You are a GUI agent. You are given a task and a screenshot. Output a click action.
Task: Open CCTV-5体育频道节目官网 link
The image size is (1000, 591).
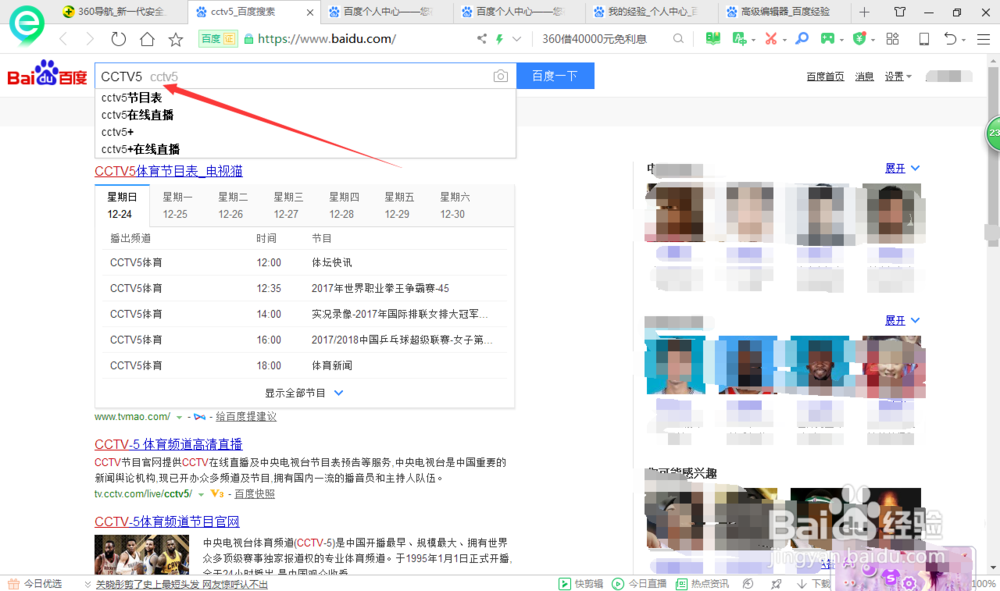(x=167, y=522)
